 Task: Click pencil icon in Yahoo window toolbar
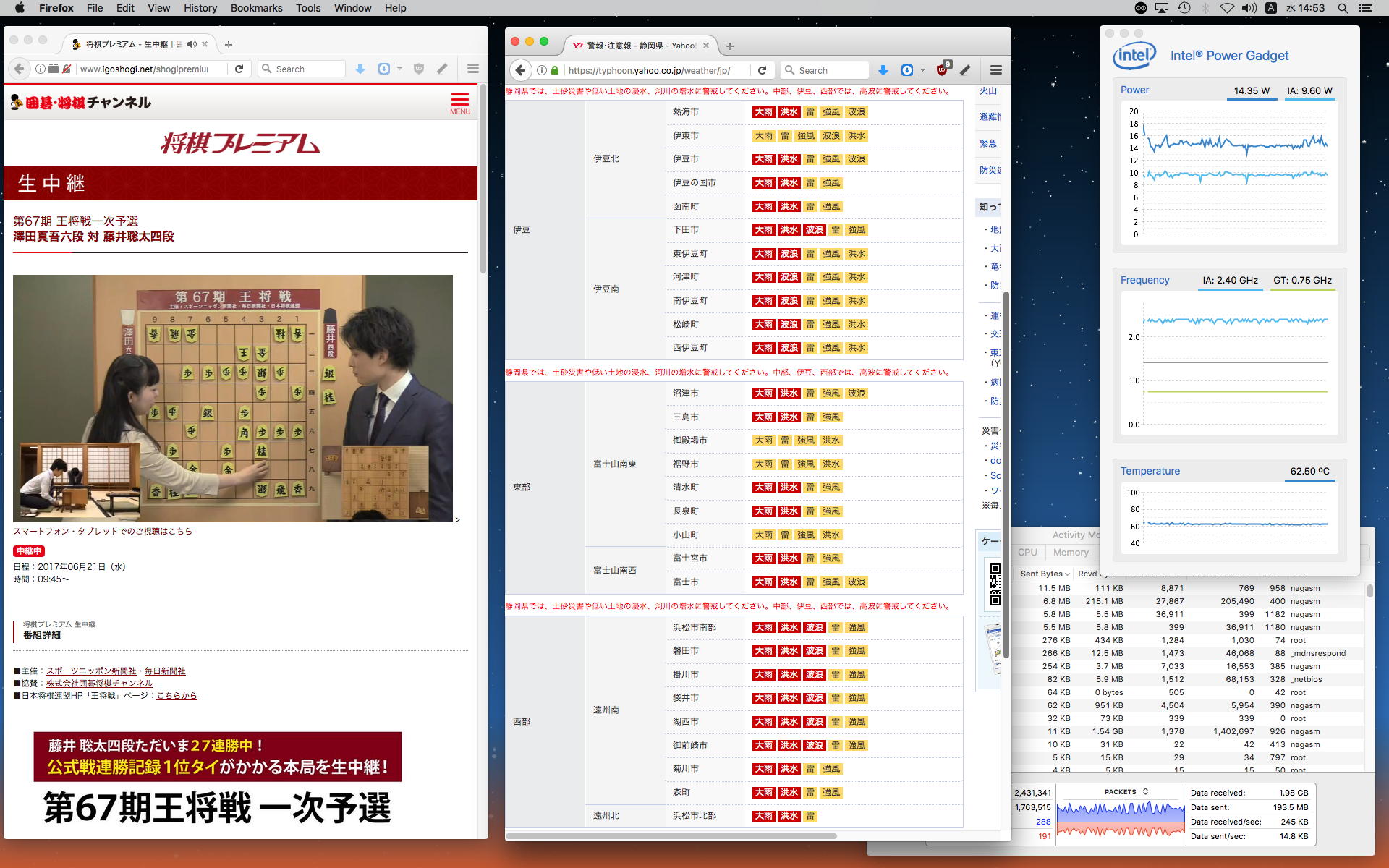(x=965, y=70)
